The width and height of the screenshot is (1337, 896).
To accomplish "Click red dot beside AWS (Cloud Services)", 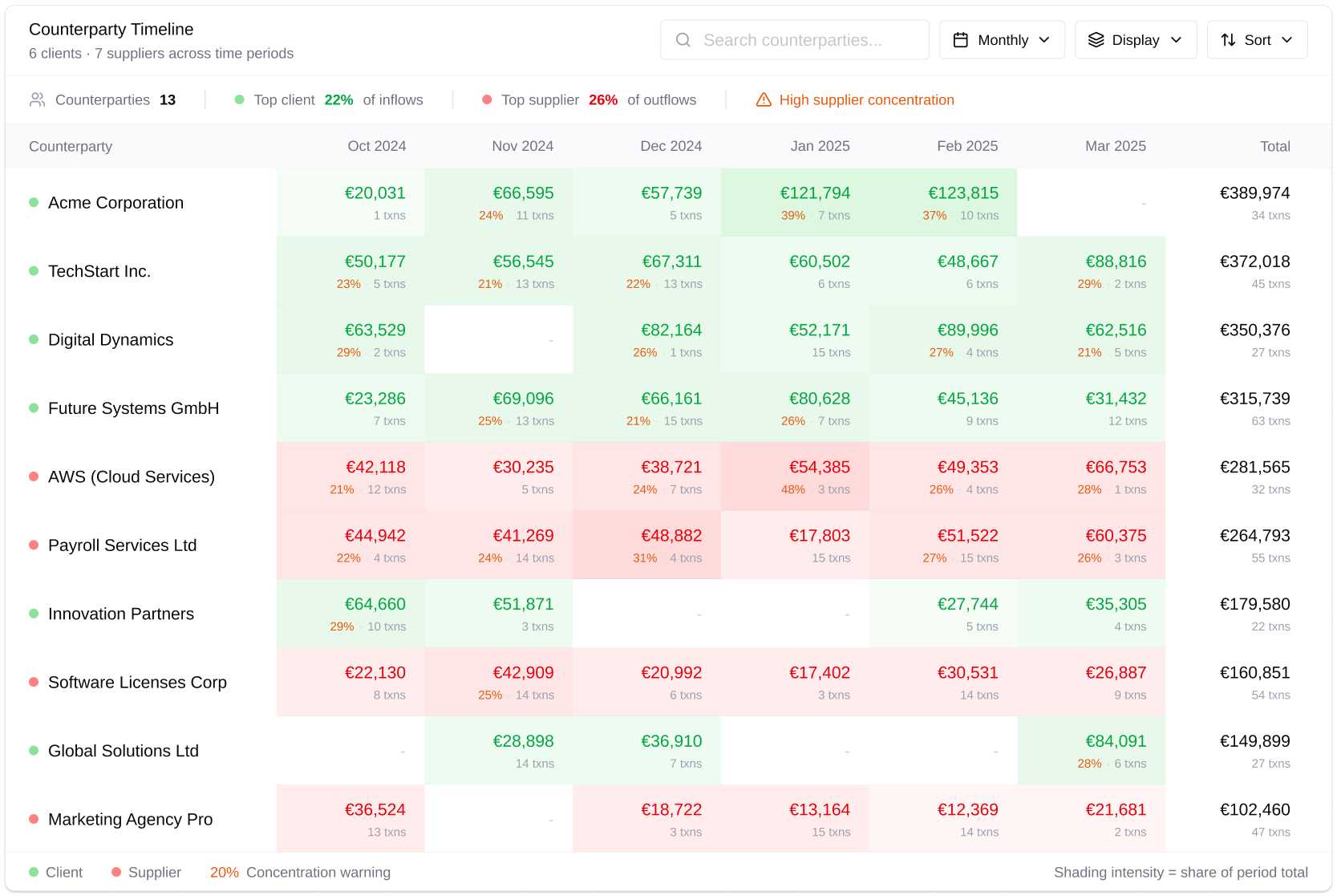I will [x=34, y=476].
